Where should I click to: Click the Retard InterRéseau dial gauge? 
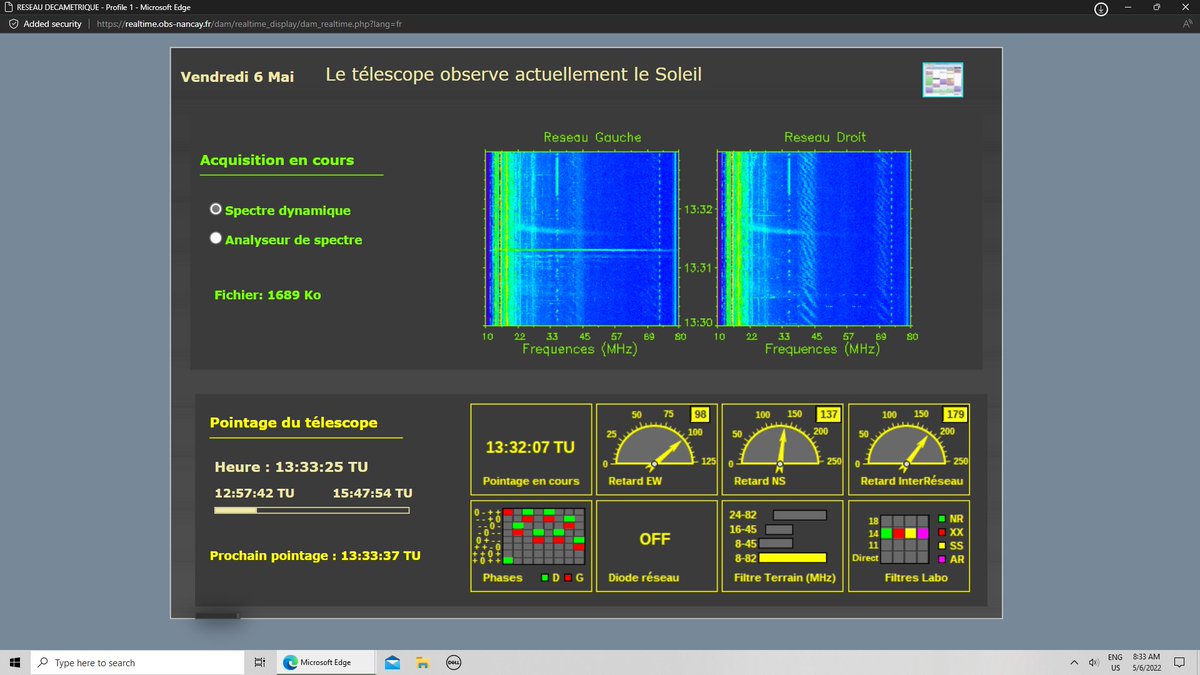[x=909, y=447]
